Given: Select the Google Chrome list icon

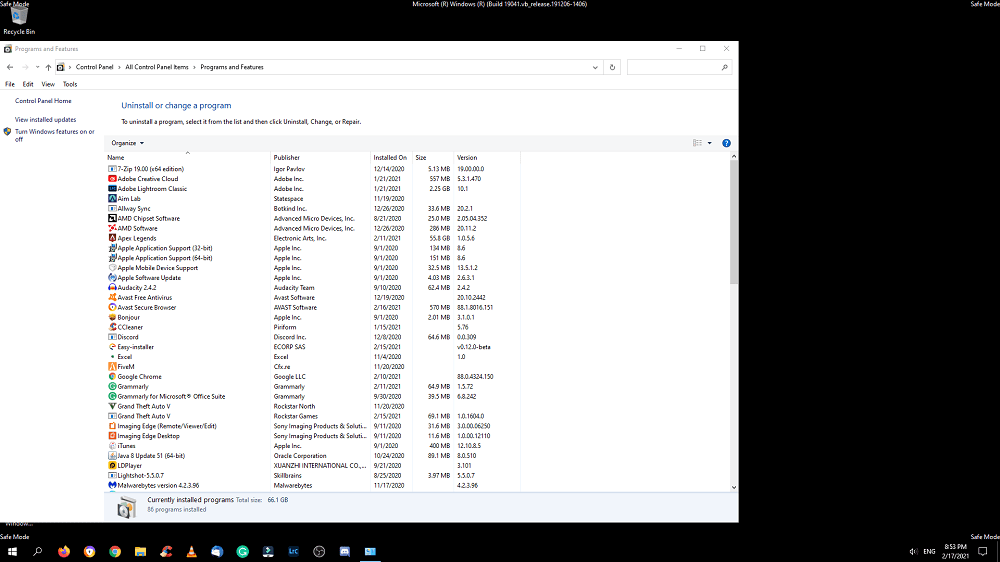Looking at the screenshot, I should coord(112,376).
